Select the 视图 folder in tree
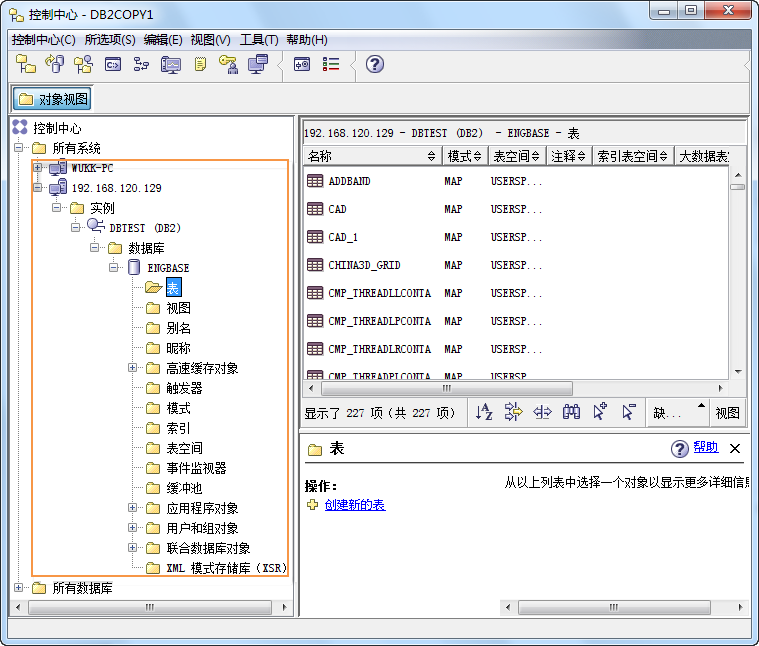This screenshot has width=759, height=646. pyautogui.click(x=178, y=308)
